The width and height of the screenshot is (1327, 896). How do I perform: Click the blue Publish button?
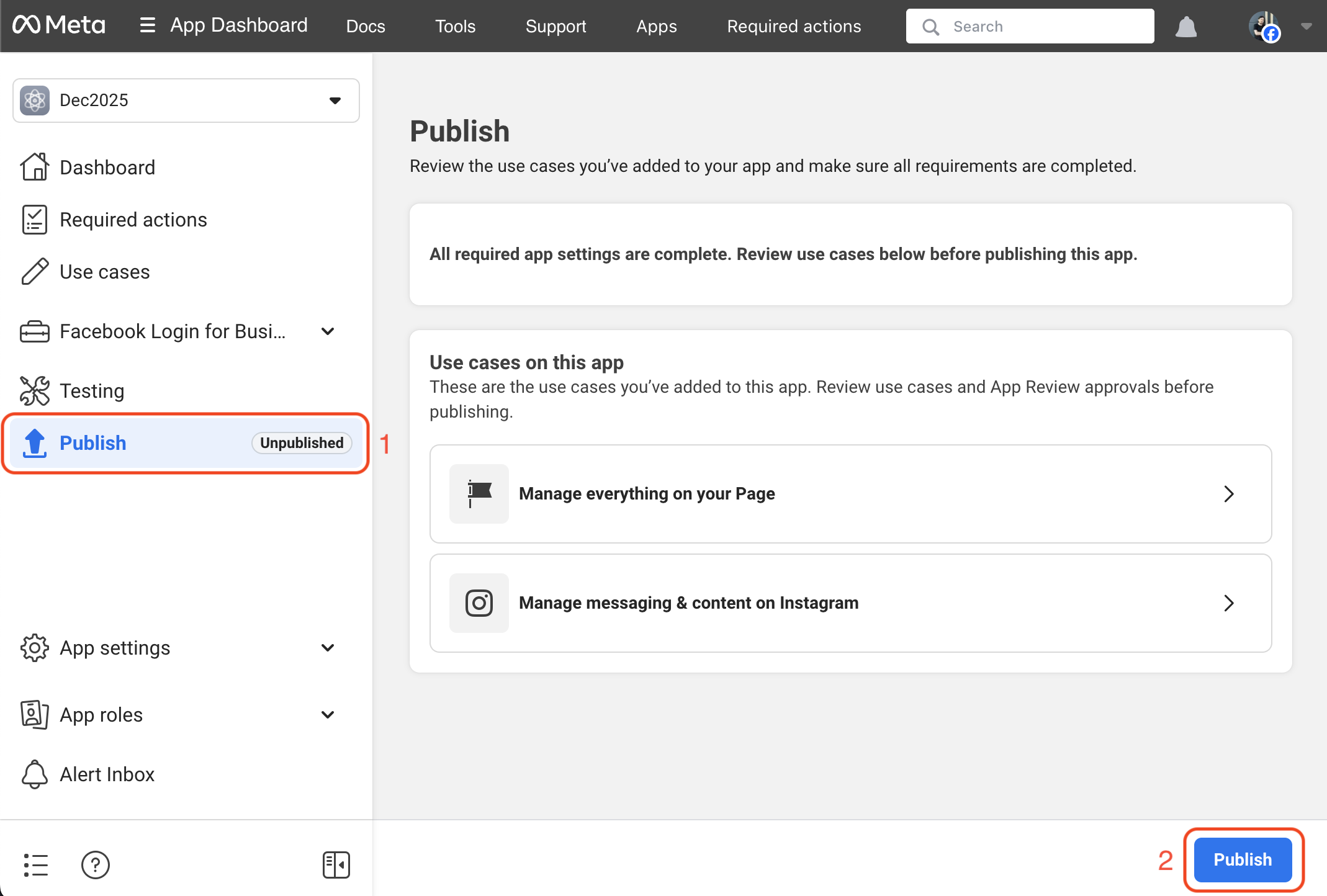point(1242,859)
